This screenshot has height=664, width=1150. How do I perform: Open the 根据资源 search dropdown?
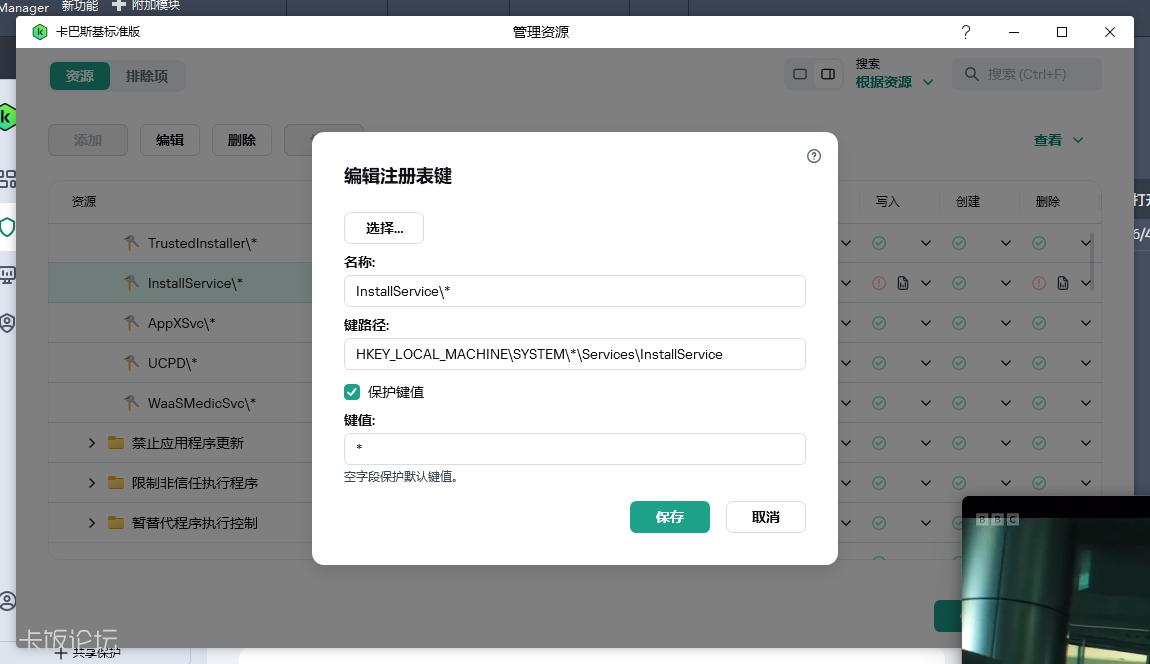point(894,82)
